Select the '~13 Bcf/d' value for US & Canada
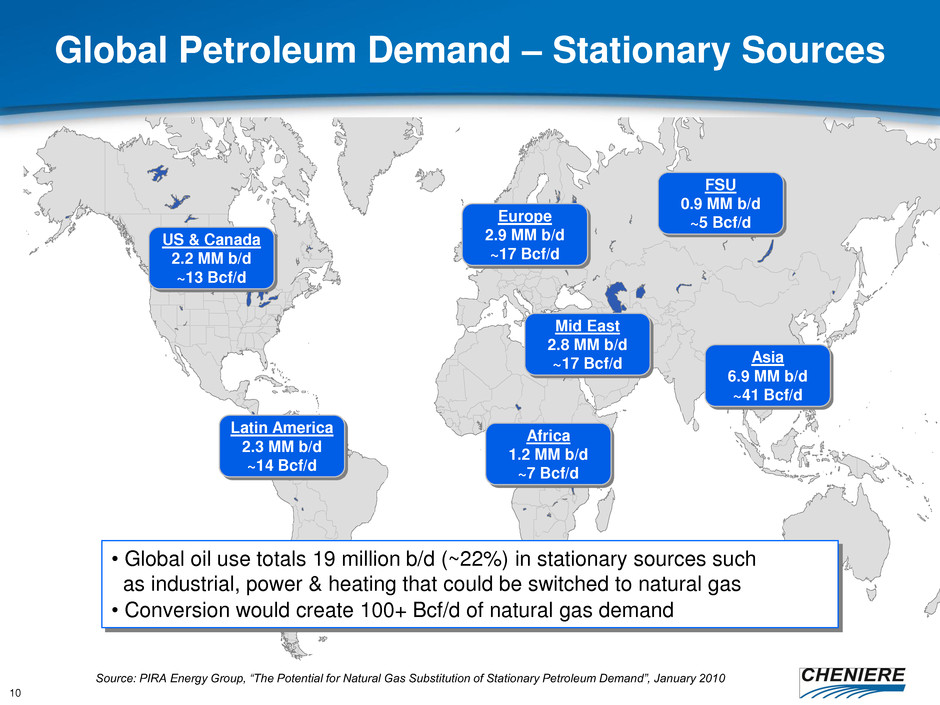 tap(210, 276)
